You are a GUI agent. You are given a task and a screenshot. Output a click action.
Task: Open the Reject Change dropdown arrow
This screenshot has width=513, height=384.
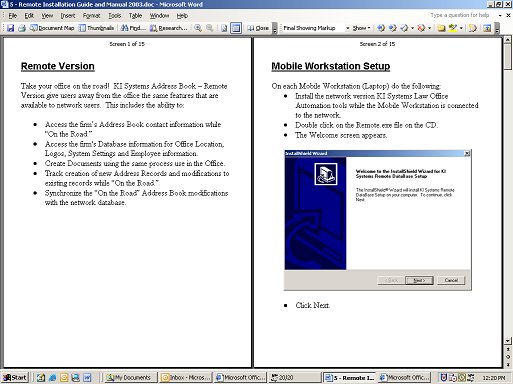click(x=429, y=28)
